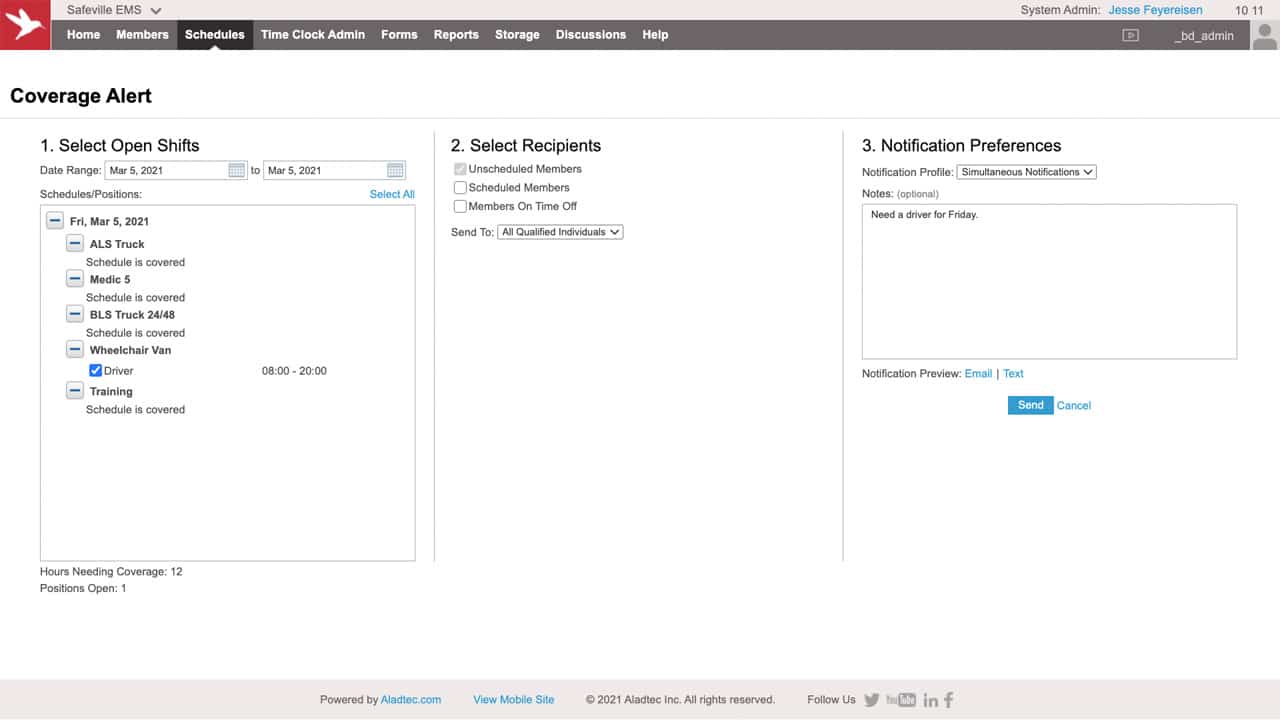Click the Cancel link

[1074, 405]
